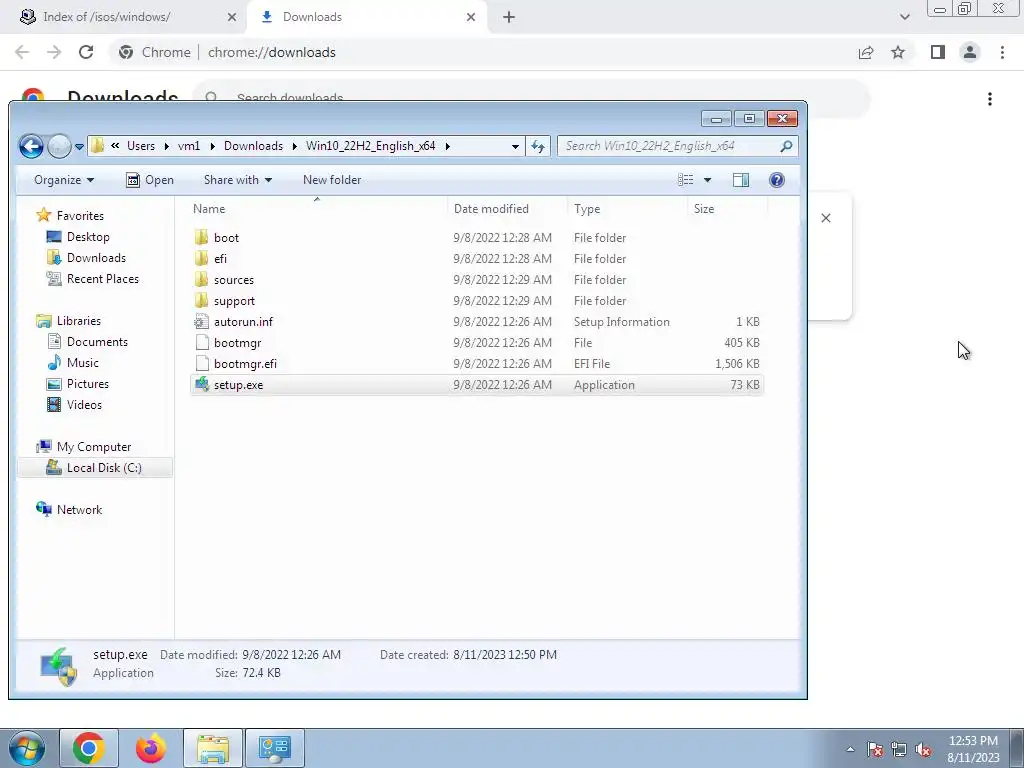Click Users in the breadcrumb path
Viewport: 1024px width, 768px height.
coord(141,146)
